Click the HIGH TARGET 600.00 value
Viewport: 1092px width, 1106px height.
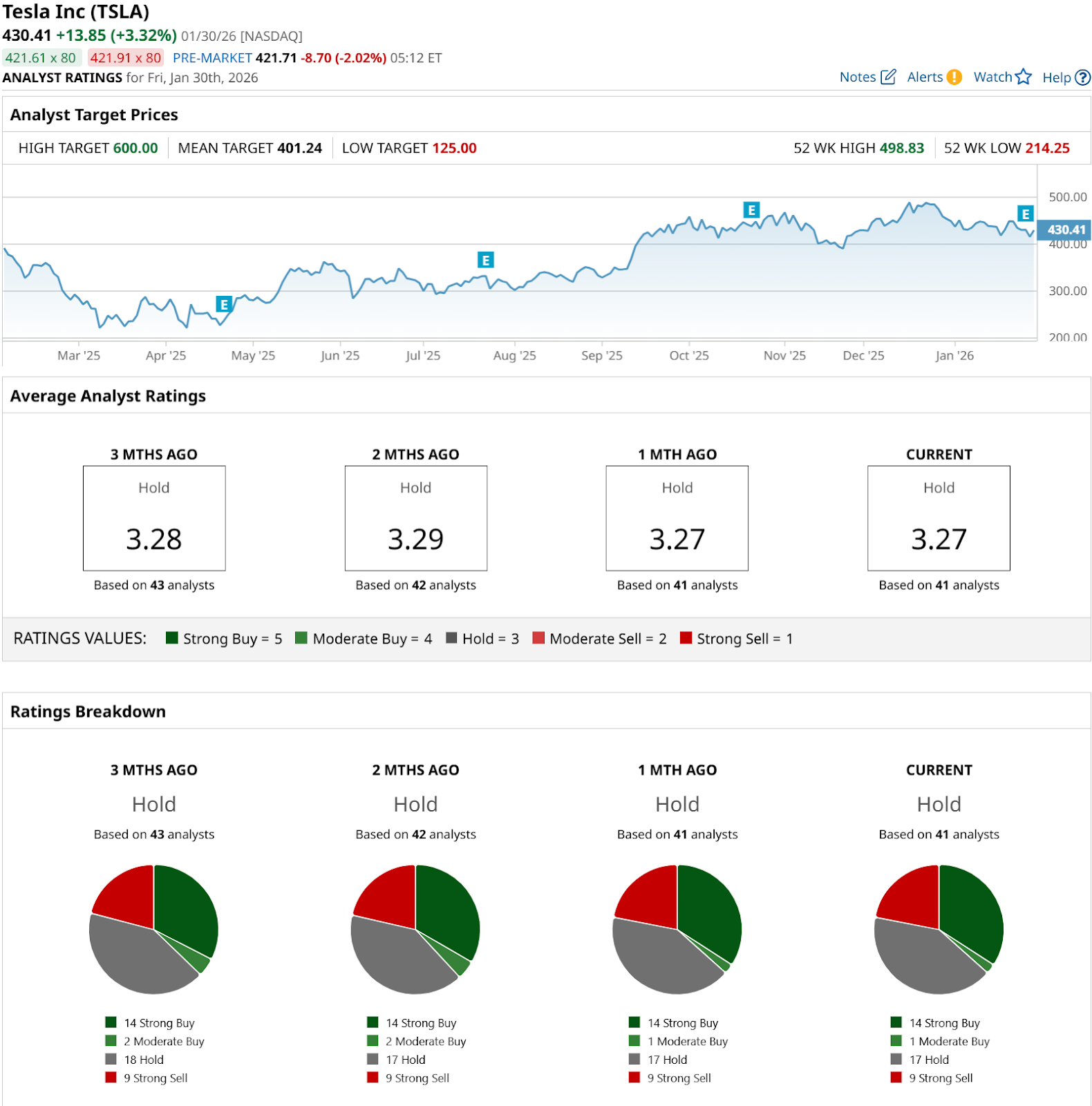click(x=135, y=148)
